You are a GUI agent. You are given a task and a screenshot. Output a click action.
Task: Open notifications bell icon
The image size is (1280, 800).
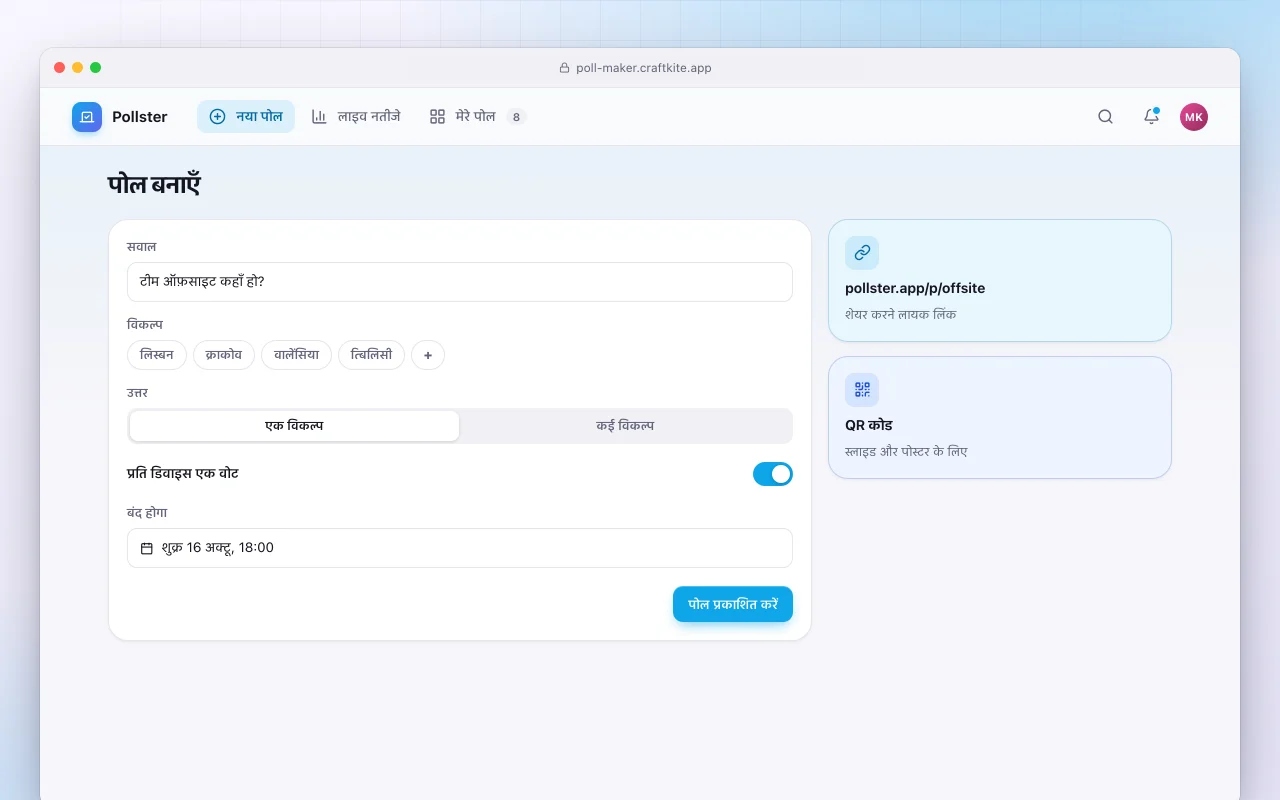1151,117
